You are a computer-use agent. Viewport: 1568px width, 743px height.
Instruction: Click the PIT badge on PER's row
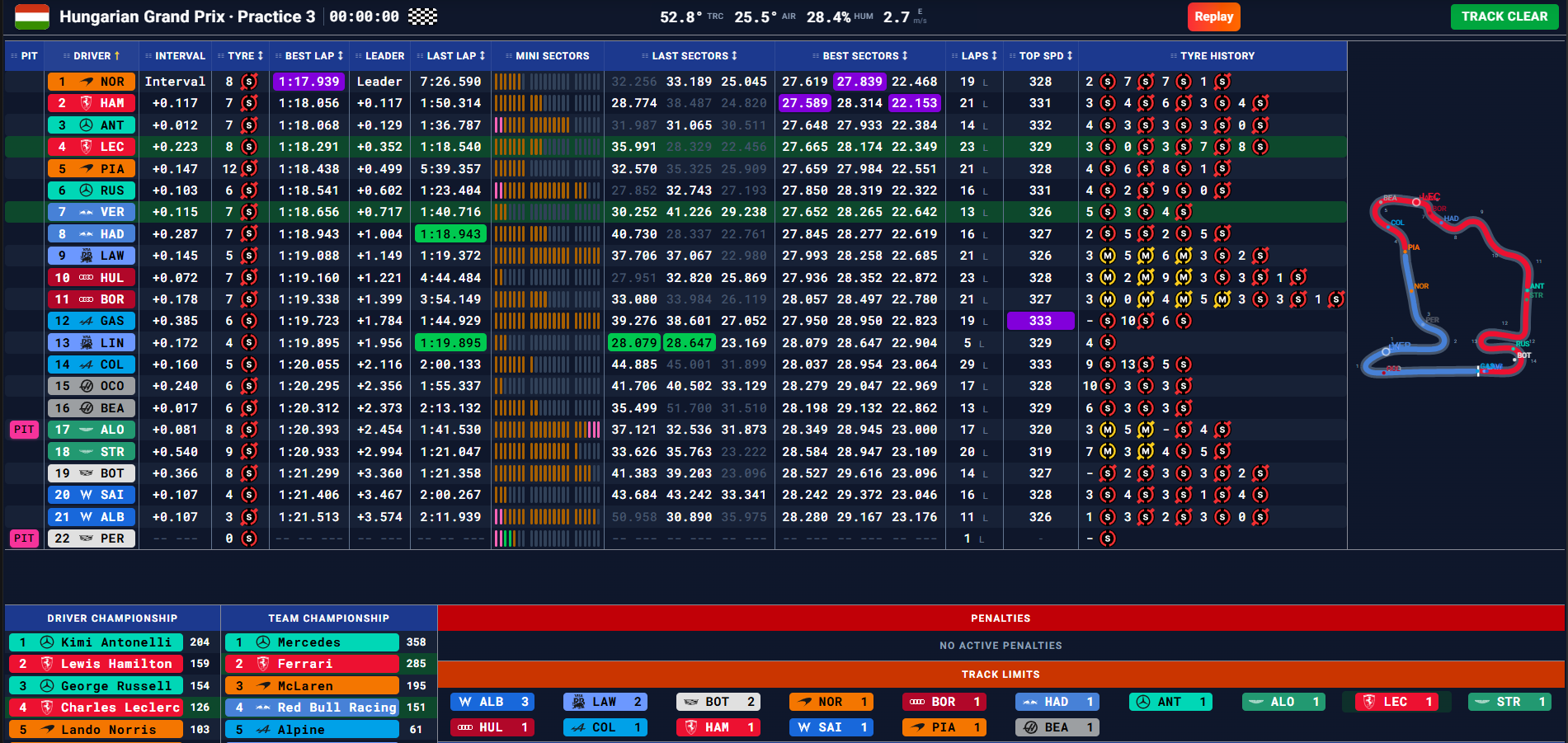(24, 538)
